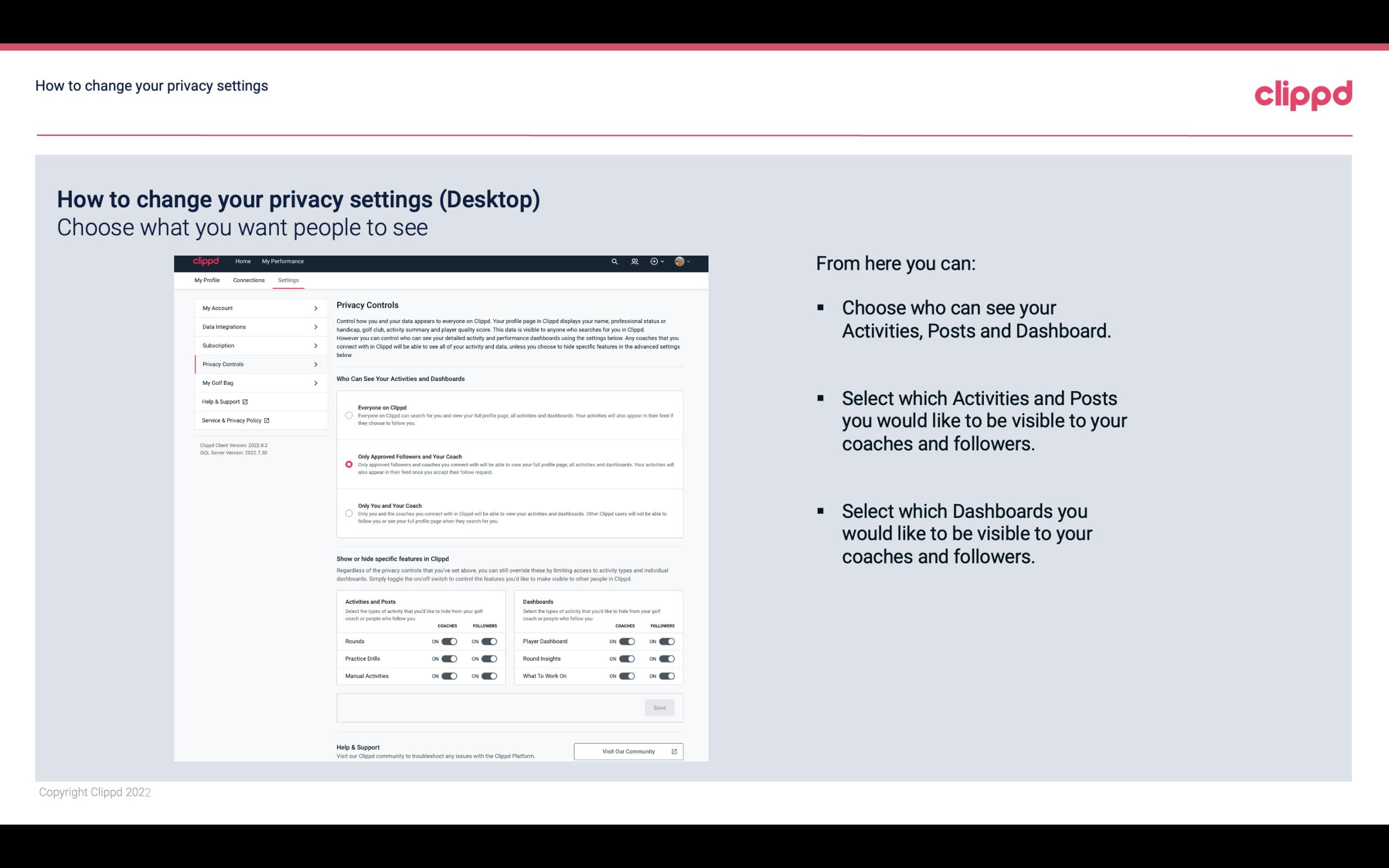Switch to the My Profile tab

pos(208,280)
